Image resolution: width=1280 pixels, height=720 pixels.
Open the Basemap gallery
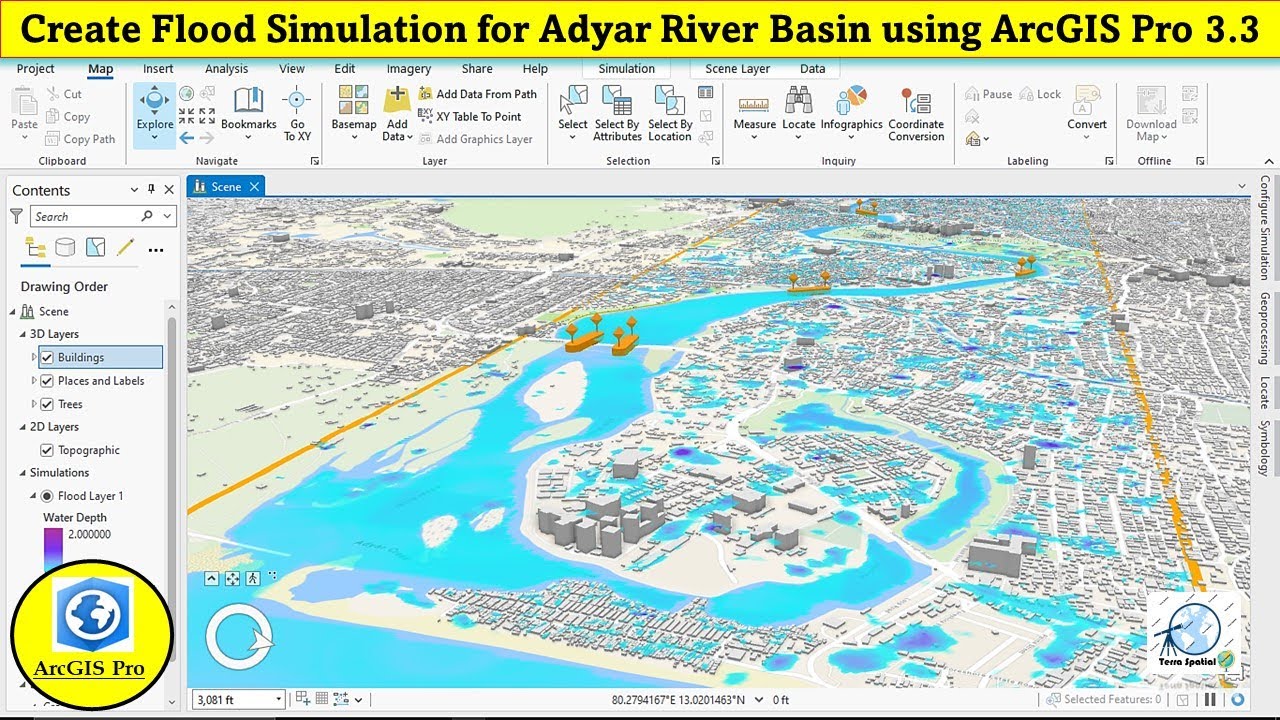(x=354, y=113)
